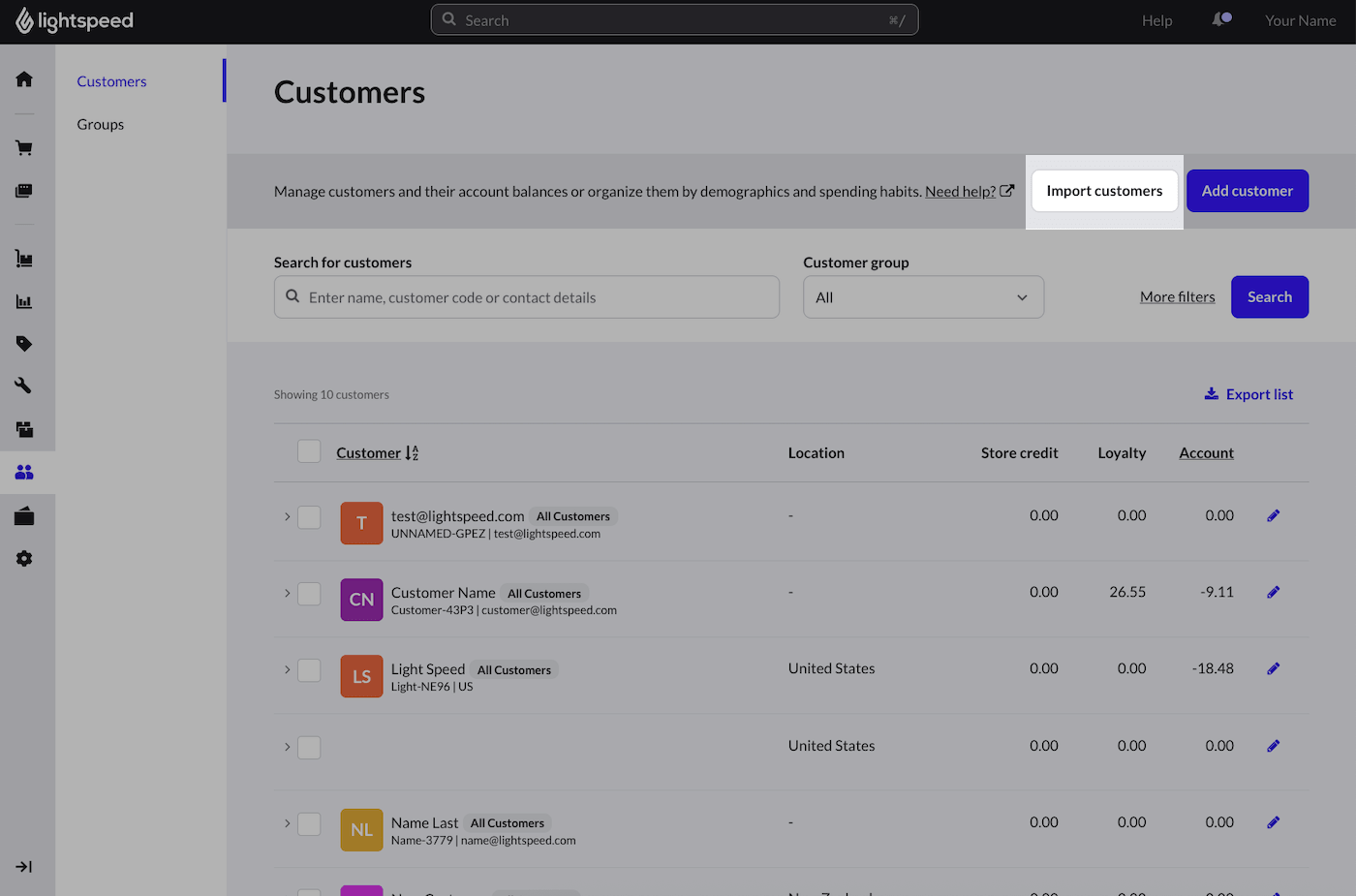Click the Customer sort A-Z icon
Viewport: 1356px width, 896px height.
(x=412, y=452)
